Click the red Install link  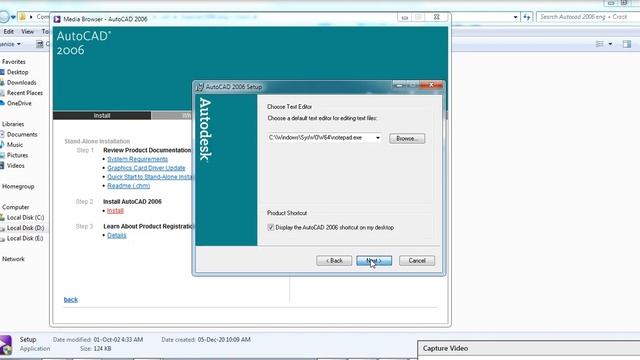tap(115, 211)
